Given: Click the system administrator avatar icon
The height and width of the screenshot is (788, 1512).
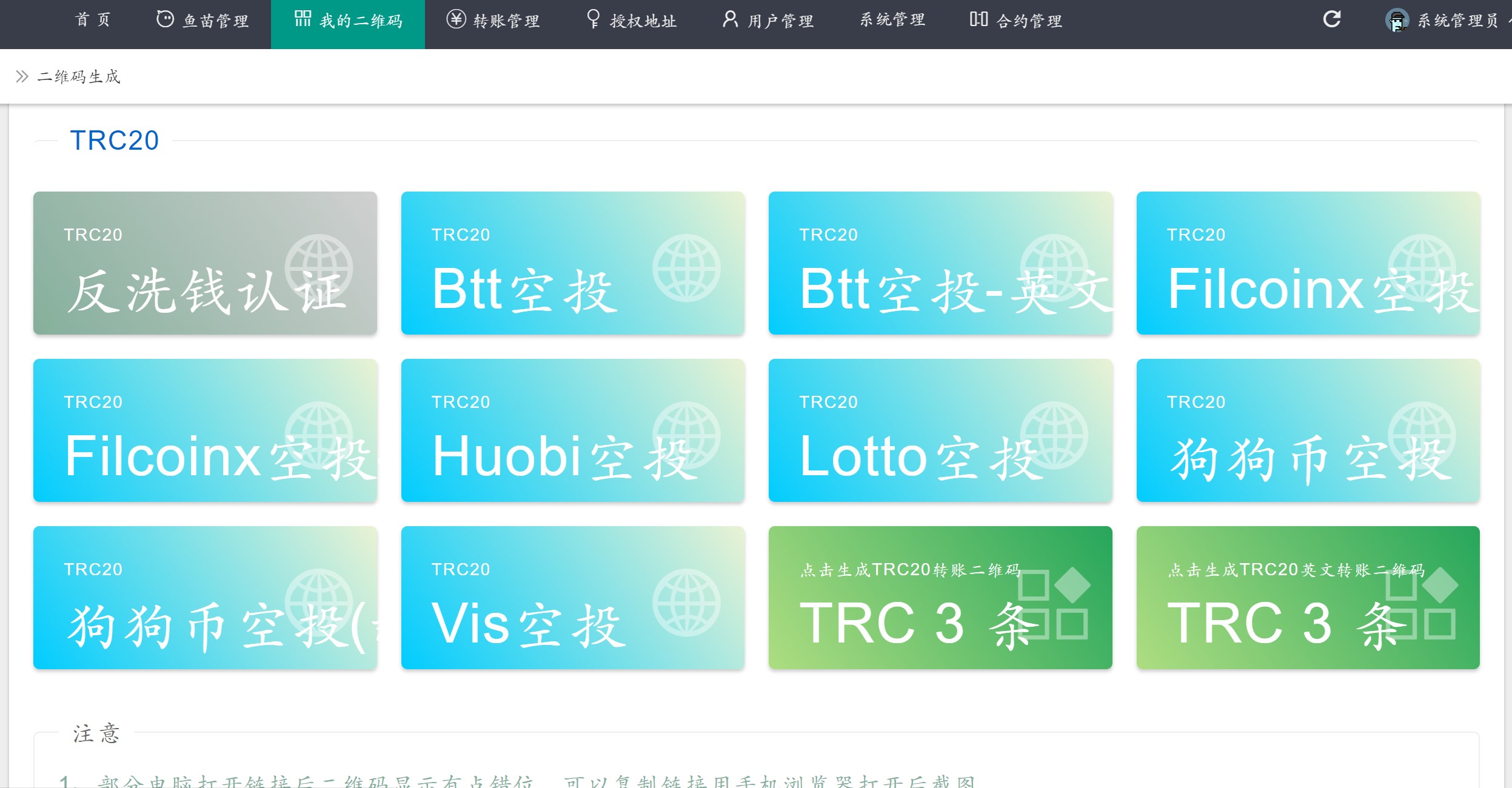Looking at the screenshot, I should [1397, 21].
